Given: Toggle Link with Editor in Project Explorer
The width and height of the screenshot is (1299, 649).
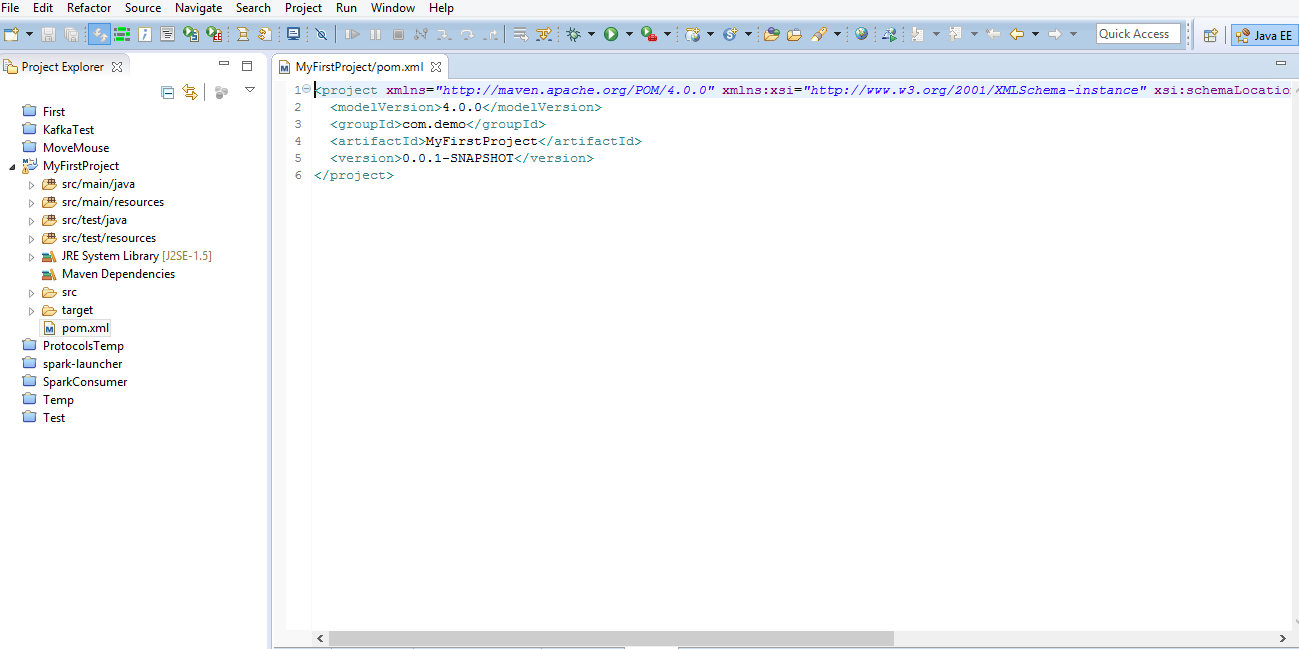Looking at the screenshot, I should (190, 91).
